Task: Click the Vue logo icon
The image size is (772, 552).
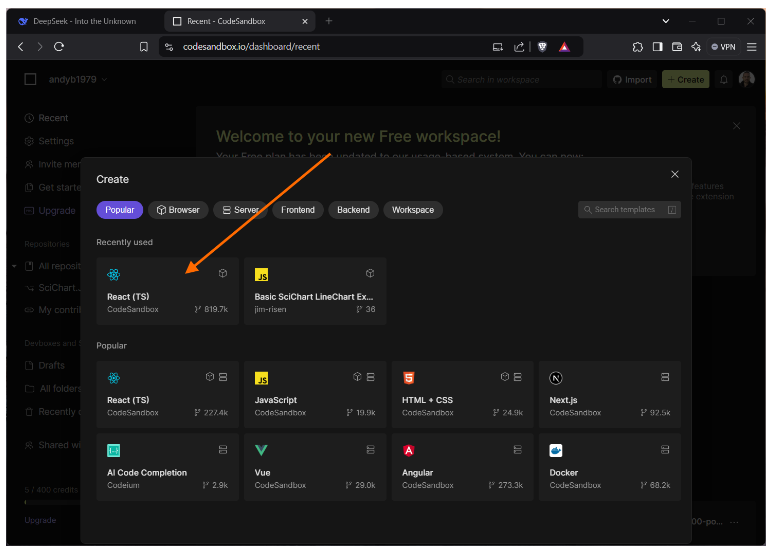Action: [x=261, y=450]
